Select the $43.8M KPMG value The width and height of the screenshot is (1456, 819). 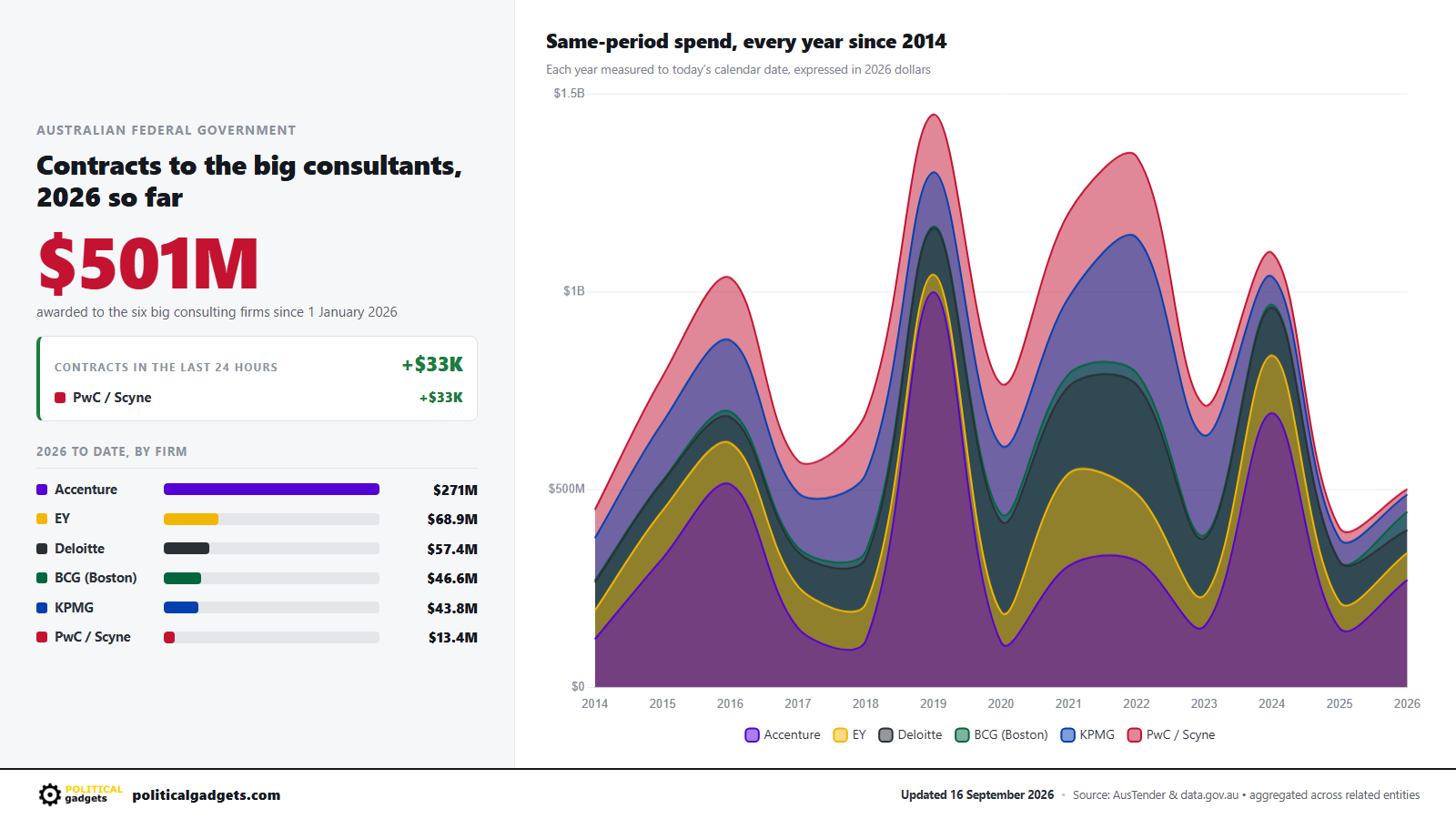tap(452, 608)
